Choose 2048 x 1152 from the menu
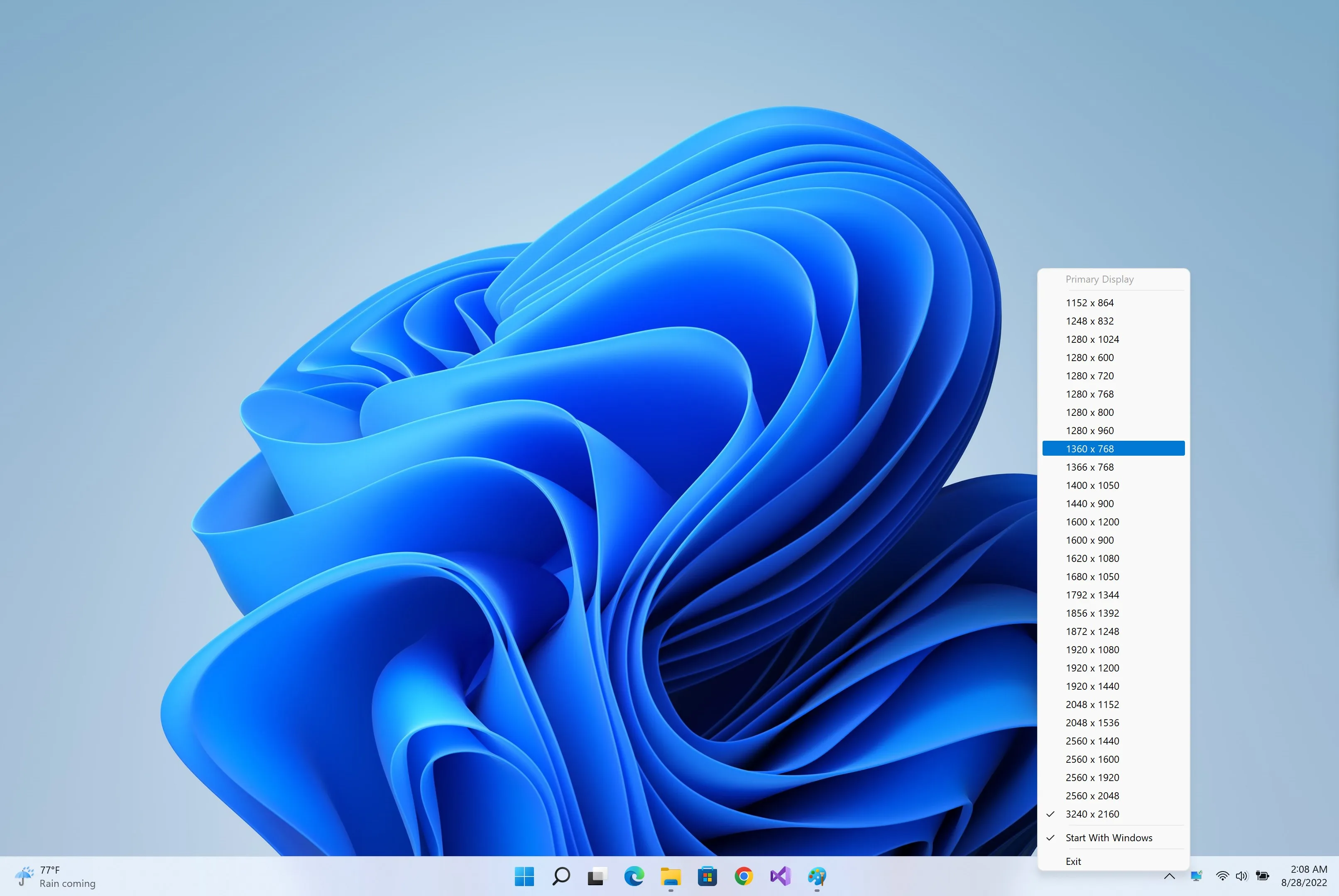1339x896 pixels. pos(1114,705)
